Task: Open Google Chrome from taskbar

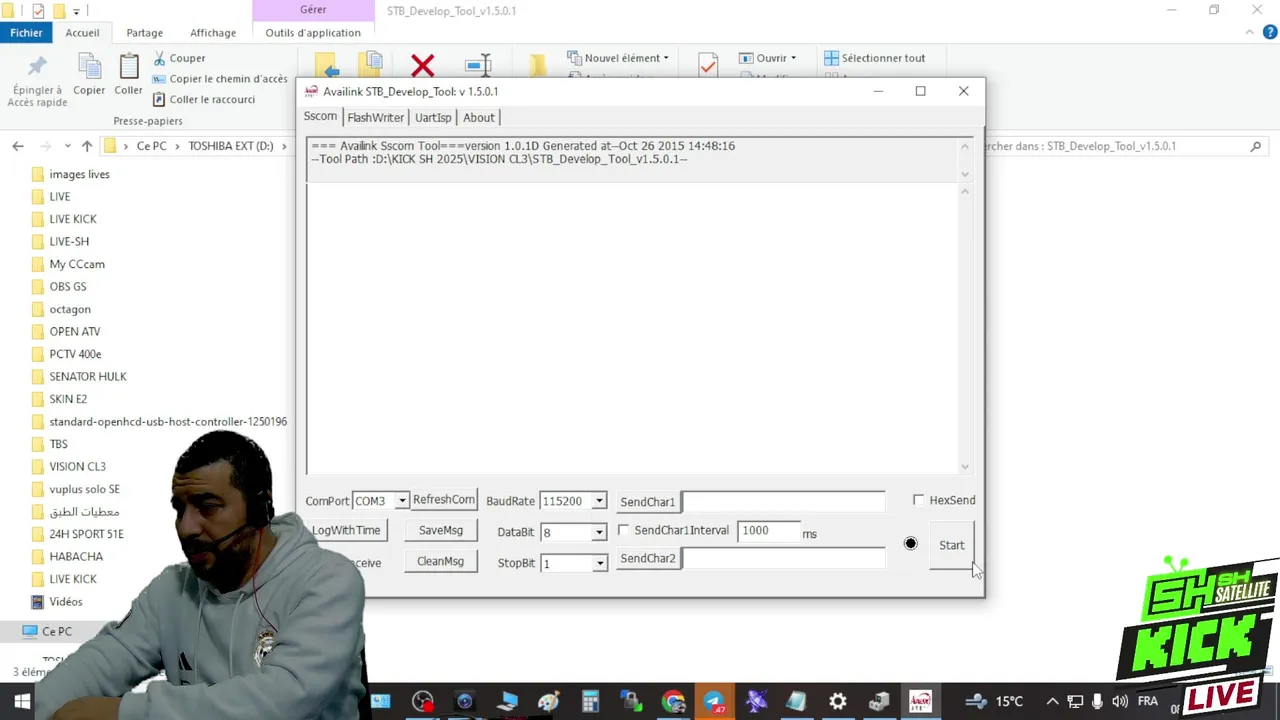Action: point(673,702)
